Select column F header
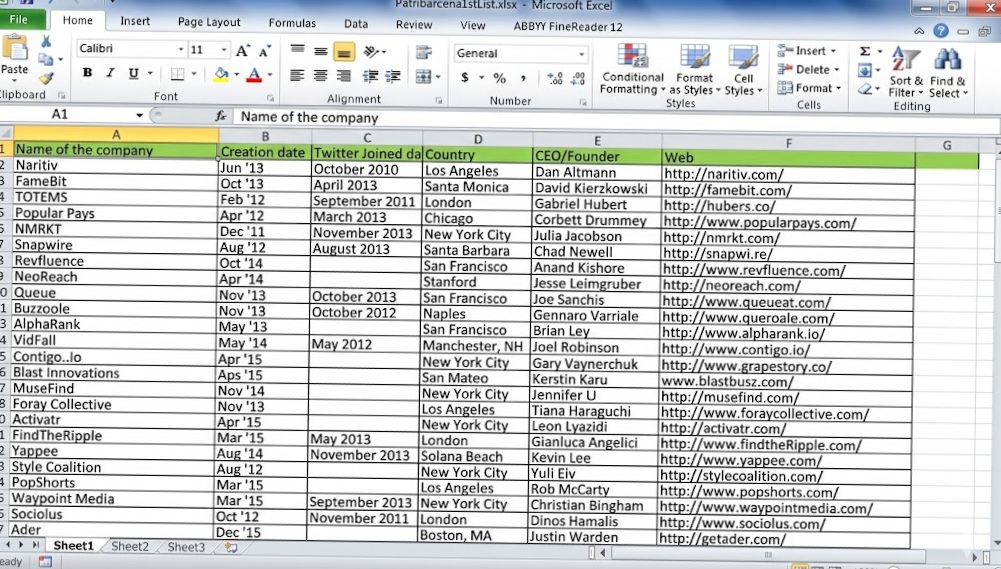Image resolution: width=1001 pixels, height=569 pixels. click(788, 143)
